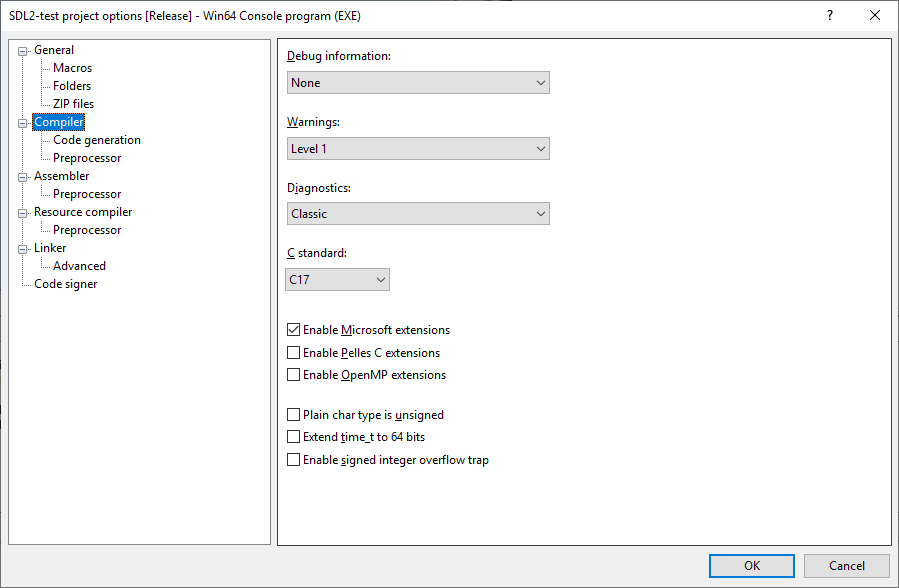
Task: Select Folders under General
Action: (72, 86)
